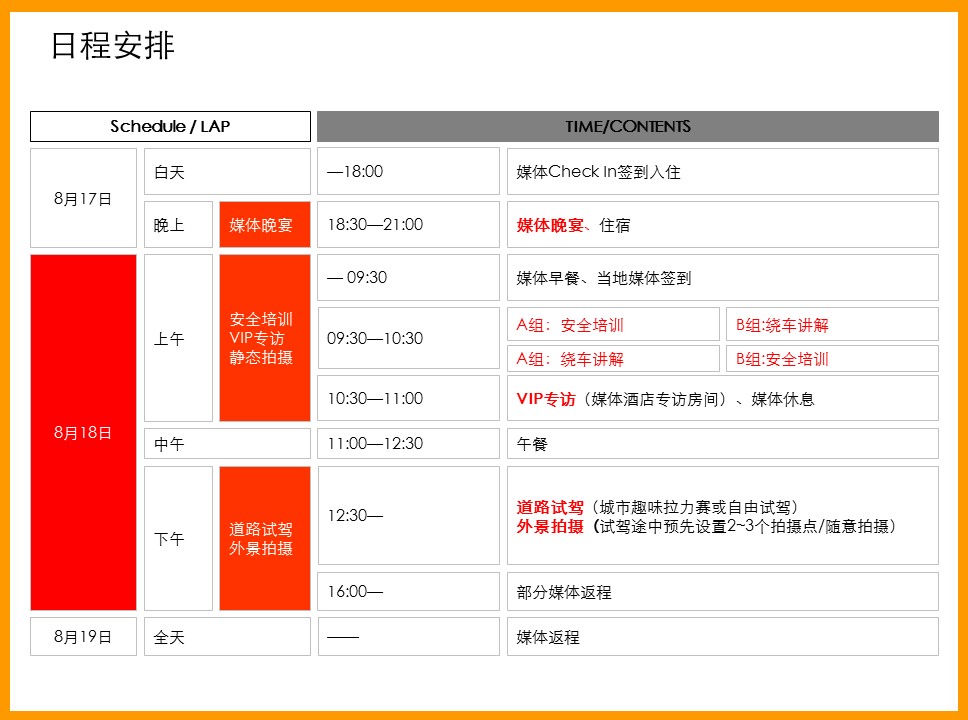This screenshot has width=968, height=720.
Task: Select the 8月19日 date cell
Action: pyautogui.click(x=83, y=636)
